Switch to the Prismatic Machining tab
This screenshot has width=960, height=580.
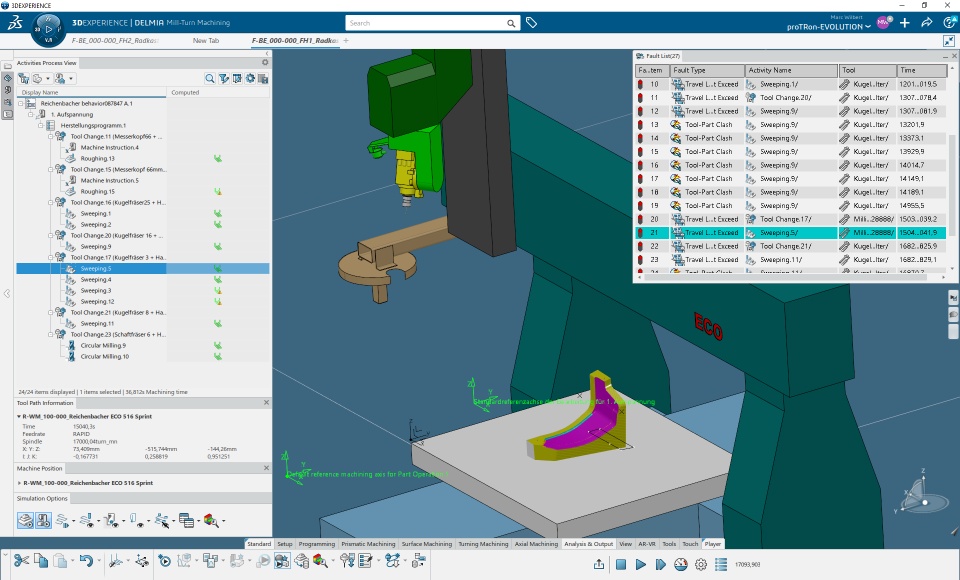(x=368, y=544)
